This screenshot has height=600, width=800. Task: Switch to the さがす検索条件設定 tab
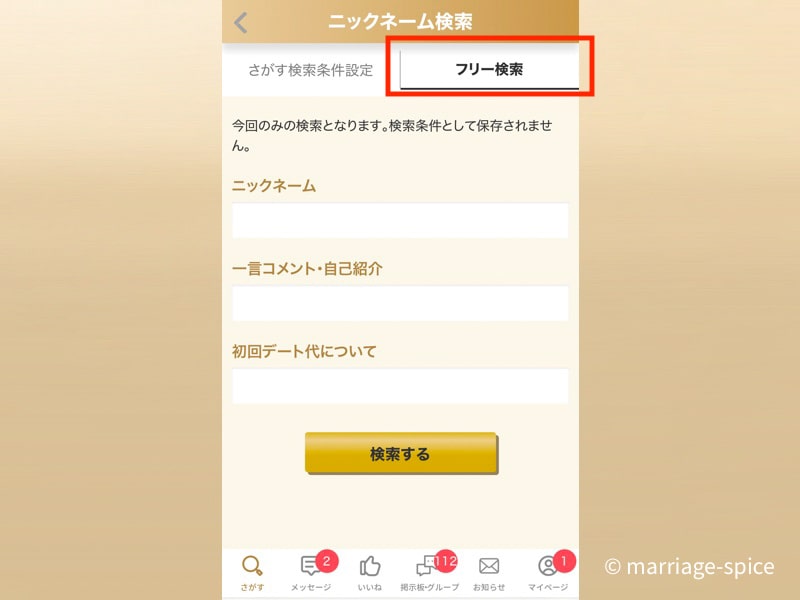click(311, 70)
